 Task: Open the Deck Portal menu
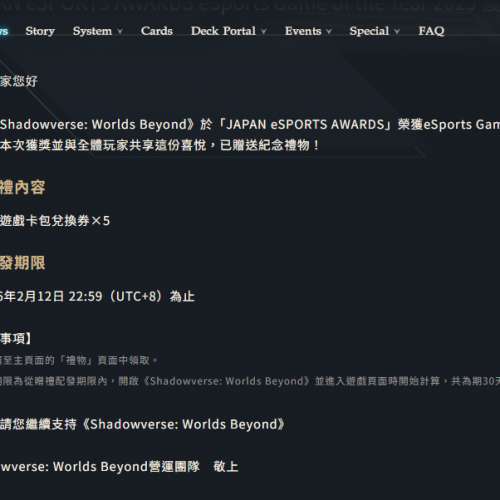pos(223,31)
